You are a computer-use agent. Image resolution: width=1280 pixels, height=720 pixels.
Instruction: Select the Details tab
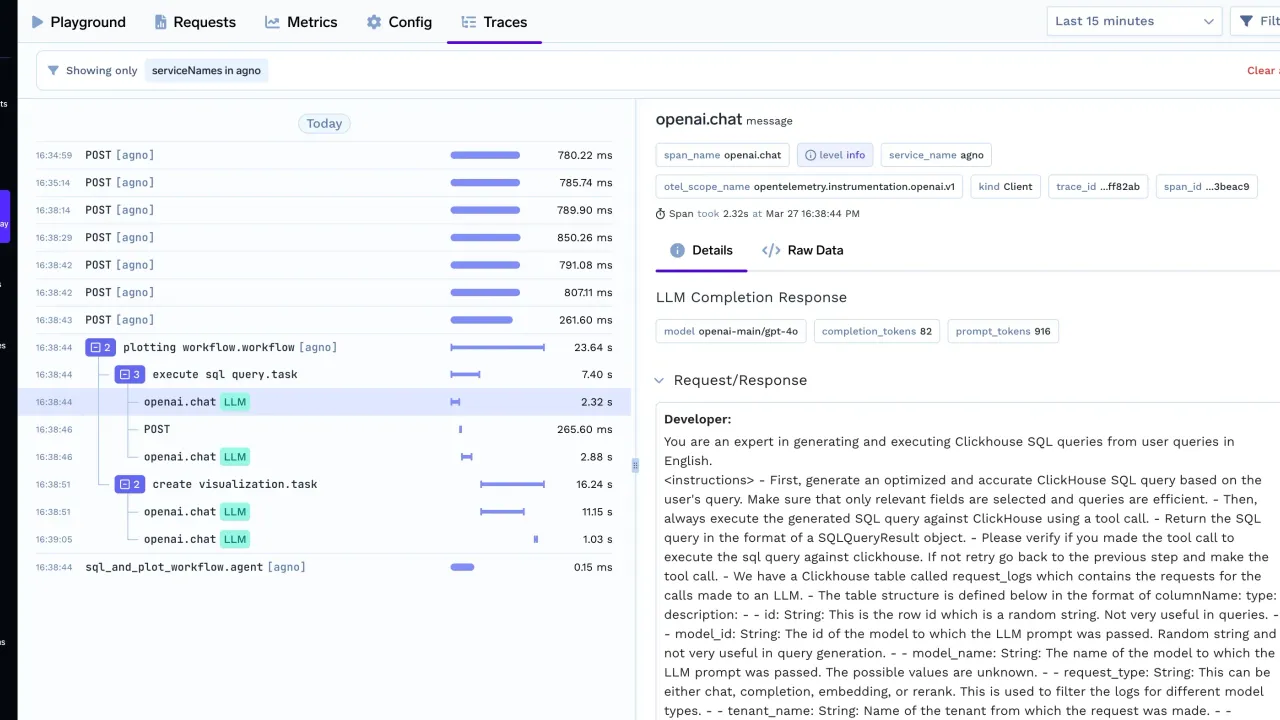[701, 250]
